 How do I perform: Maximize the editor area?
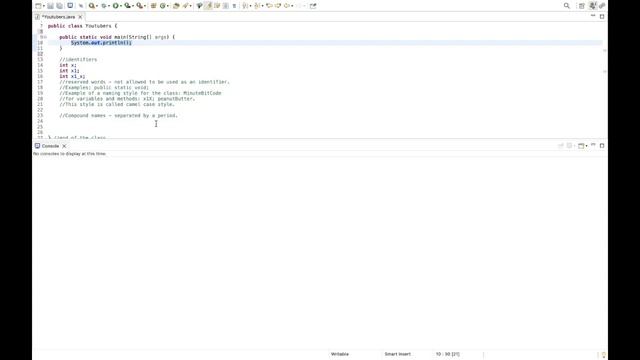point(602,16)
